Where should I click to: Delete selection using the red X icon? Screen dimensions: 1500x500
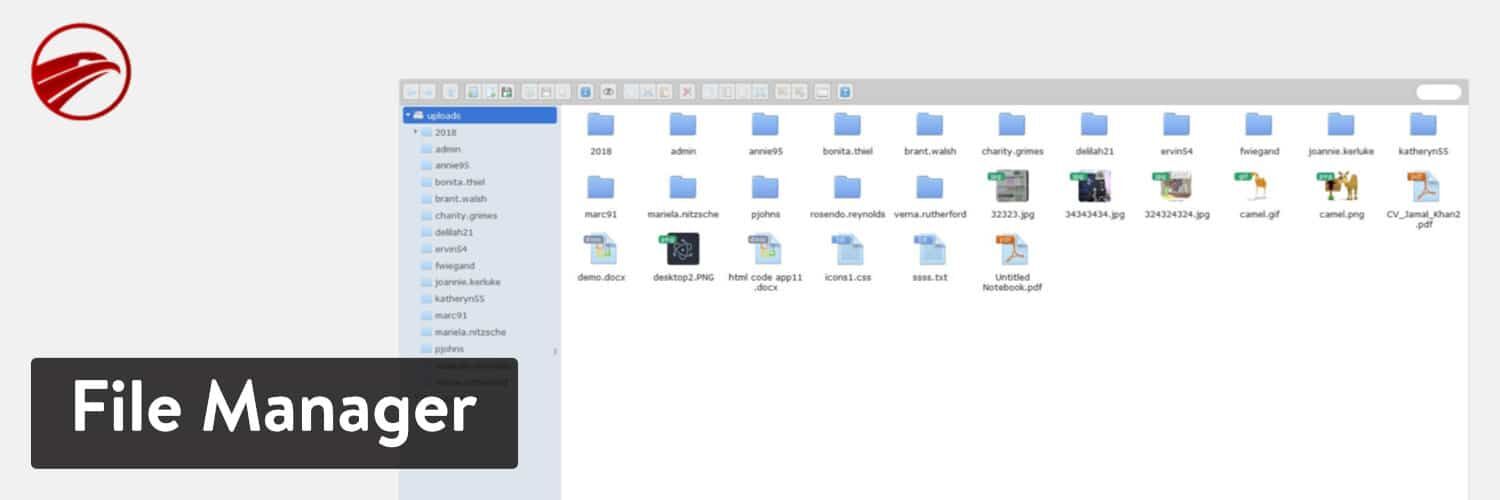[687, 92]
